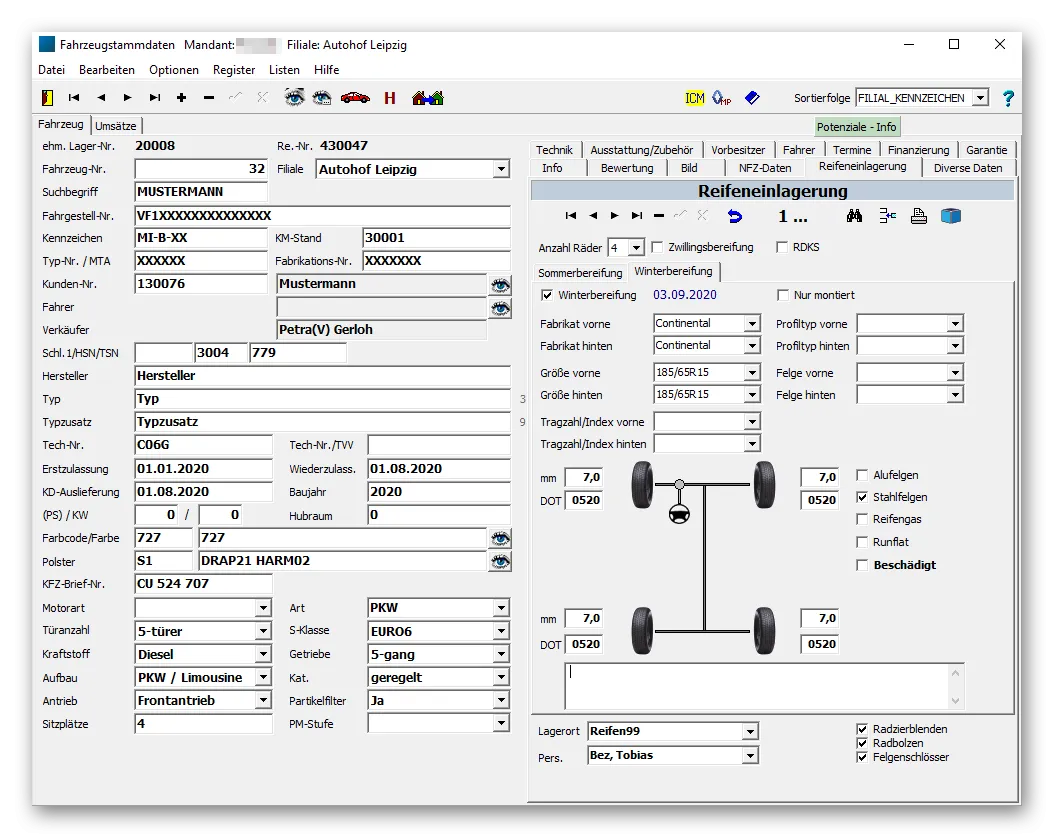Open the blue question mark help icon
This screenshot has height=838, width=1054.
point(1007,97)
